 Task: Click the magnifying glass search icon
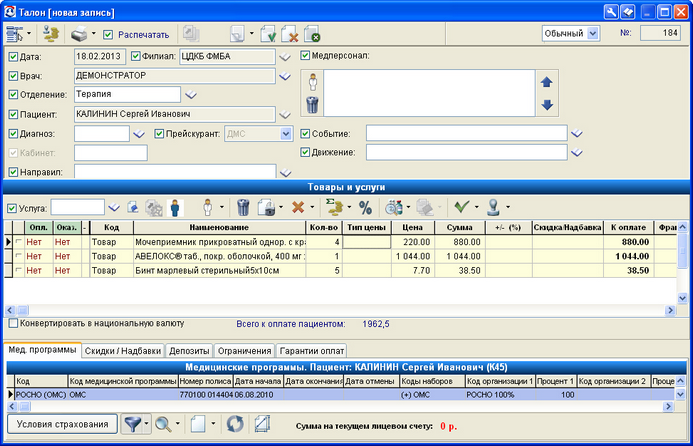click(163, 424)
